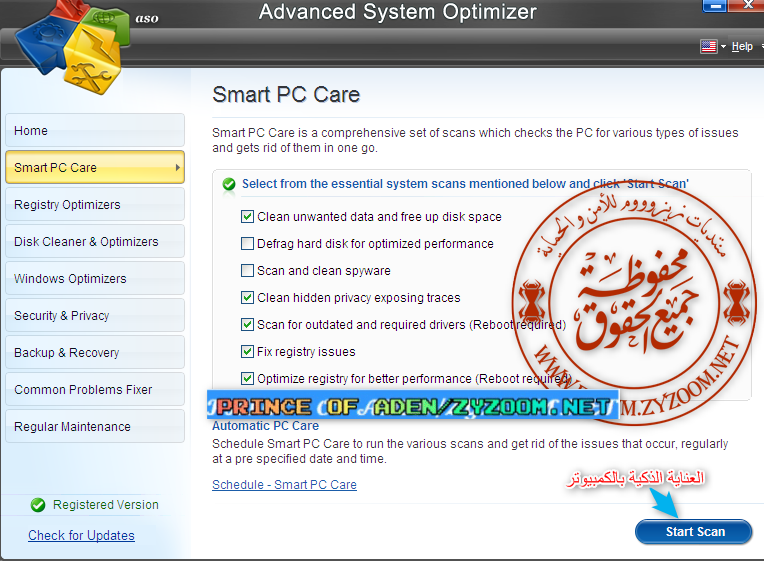Toggle Clean hidden privacy exposing traces
764x561 pixels.
coord(248,297)
